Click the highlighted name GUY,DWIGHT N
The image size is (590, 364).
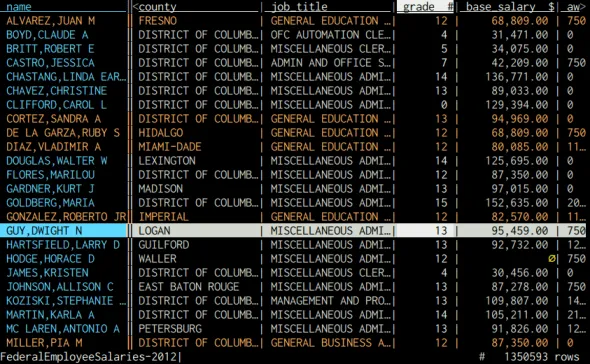[44, 231]
